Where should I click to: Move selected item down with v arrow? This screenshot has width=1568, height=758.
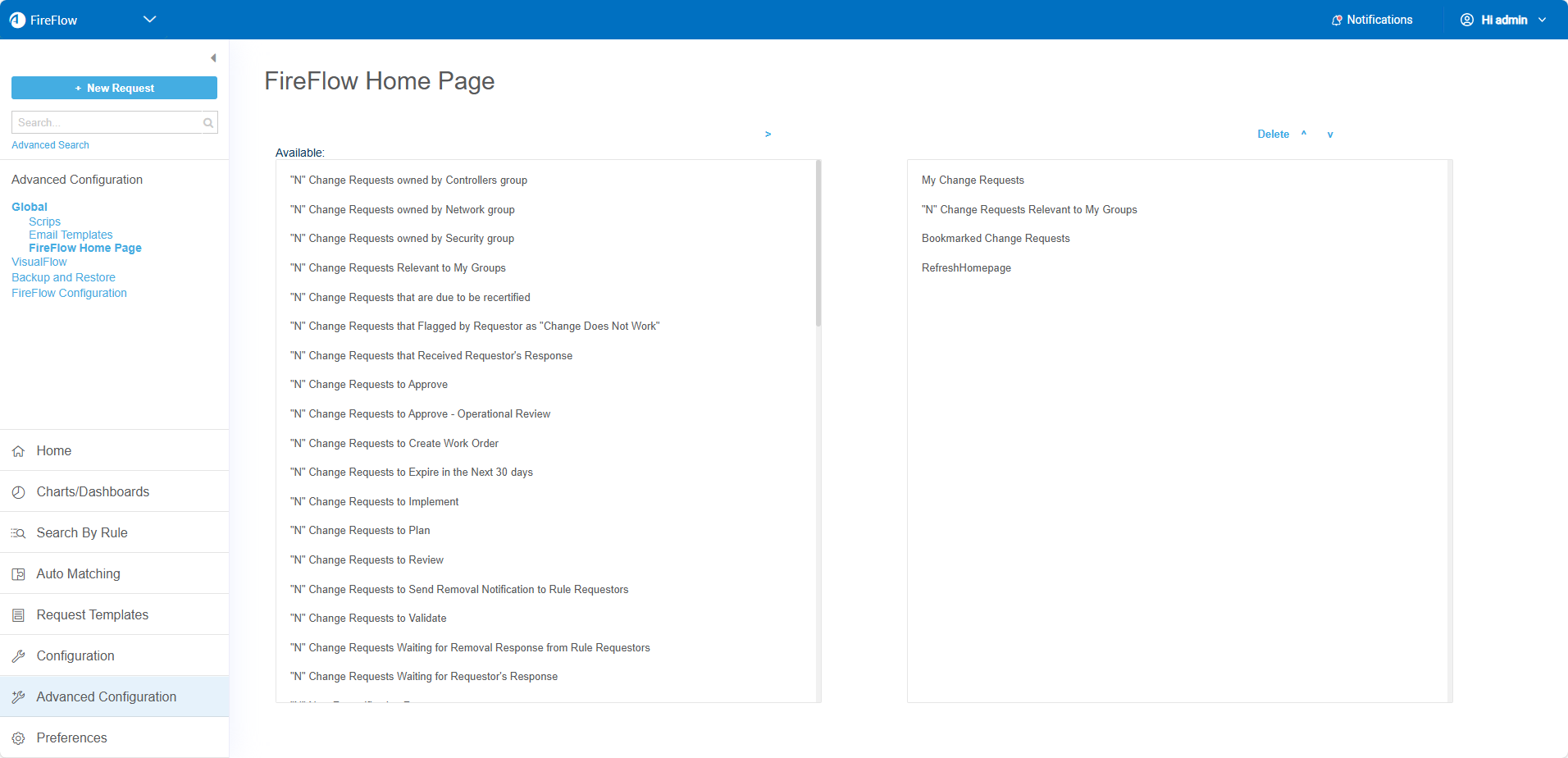1330,135
